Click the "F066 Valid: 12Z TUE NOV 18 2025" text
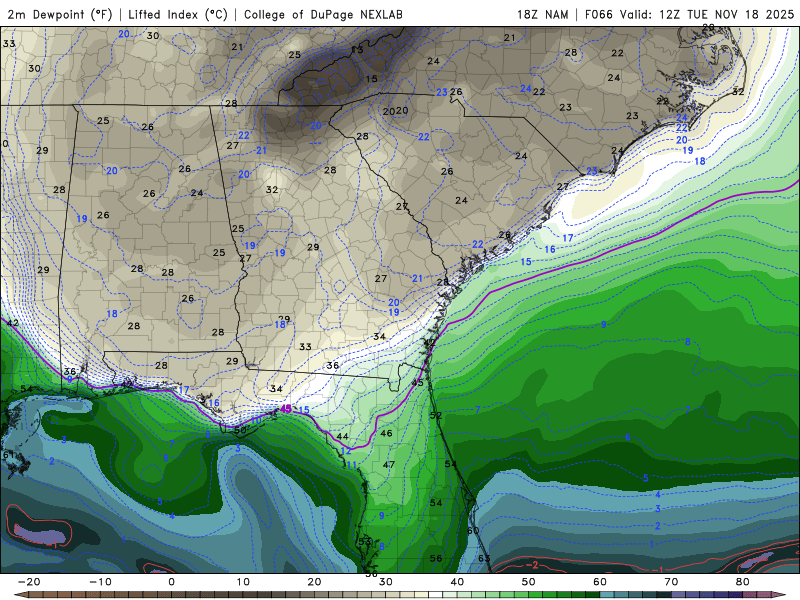 (689, 14)
